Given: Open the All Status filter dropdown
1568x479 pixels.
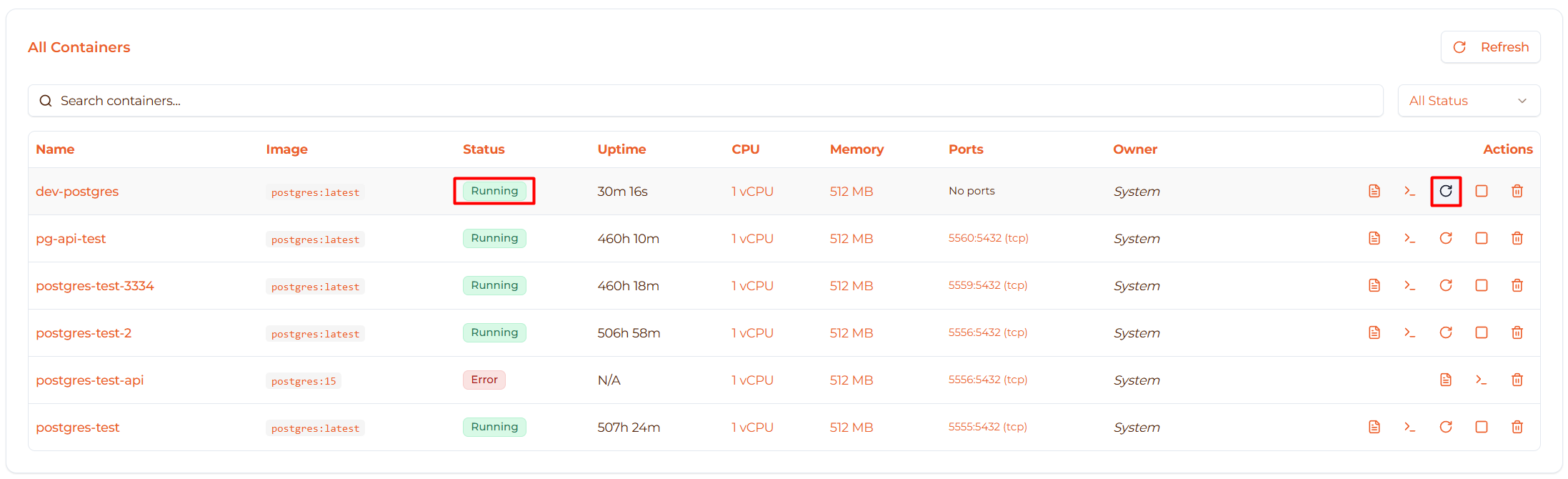Looking at the screenshot, I should (1468, 101).
